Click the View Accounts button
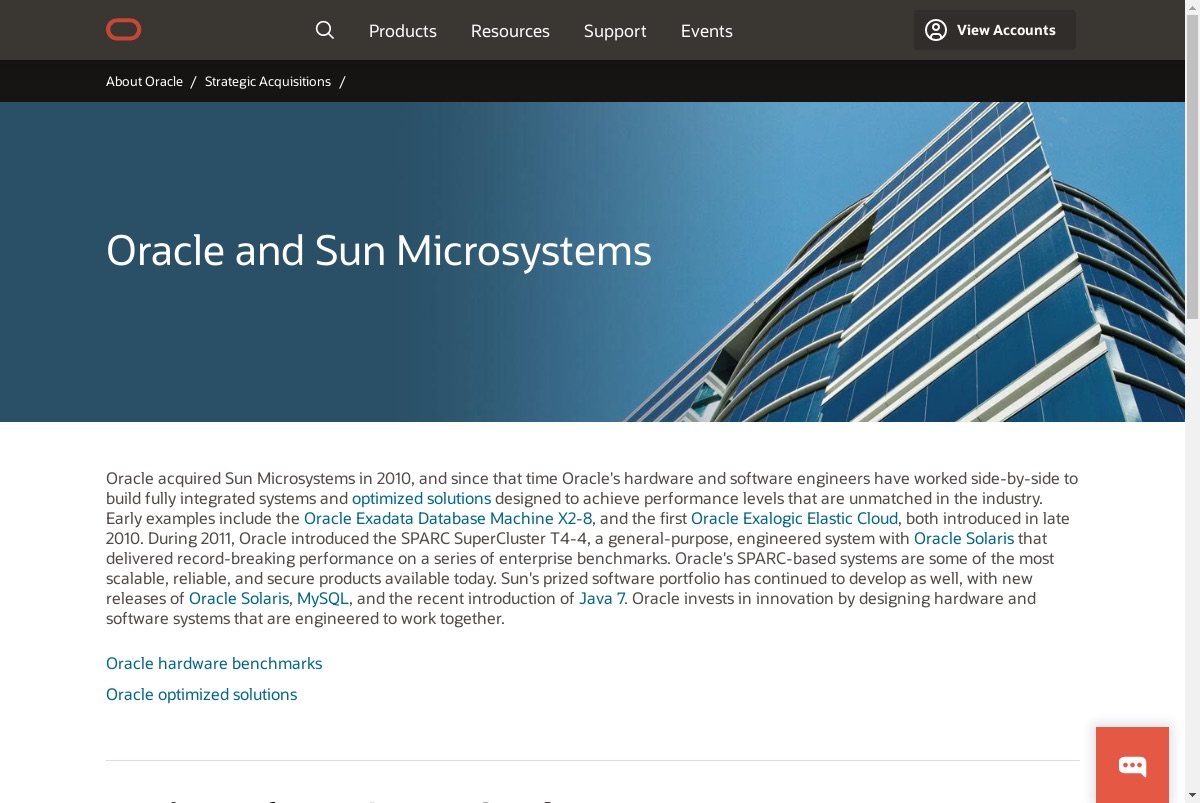Screen dimensions: 1200x803 click(995, 30)
